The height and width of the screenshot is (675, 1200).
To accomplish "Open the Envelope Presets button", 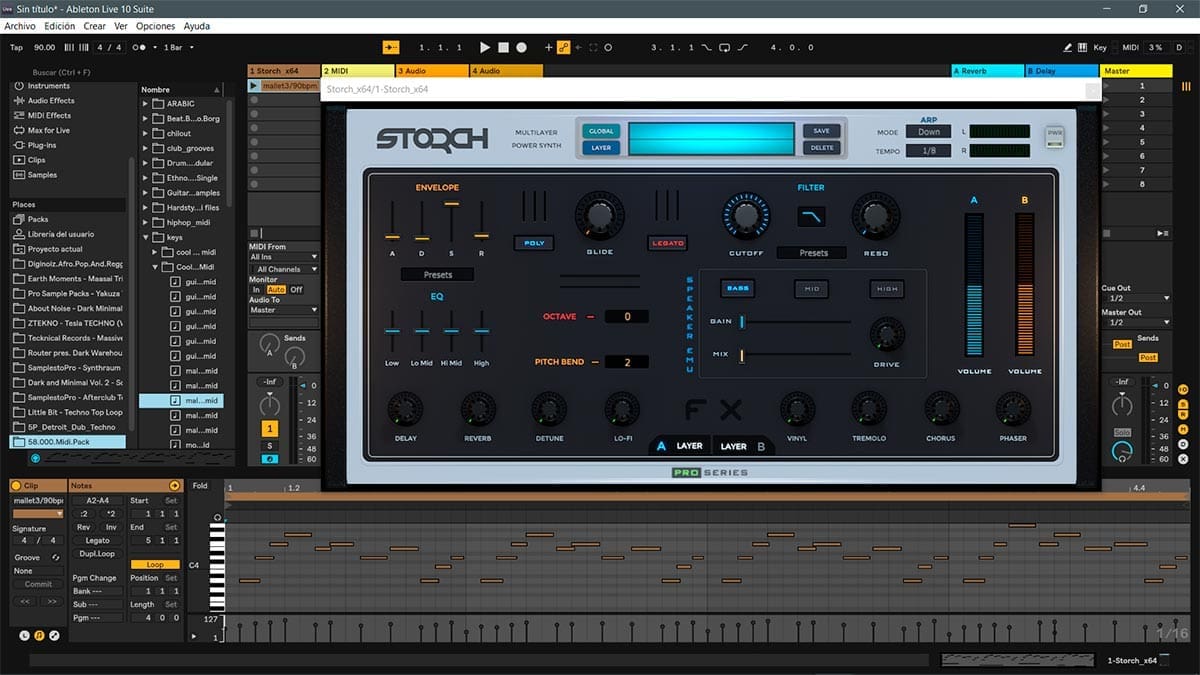I will pos(437,274).
